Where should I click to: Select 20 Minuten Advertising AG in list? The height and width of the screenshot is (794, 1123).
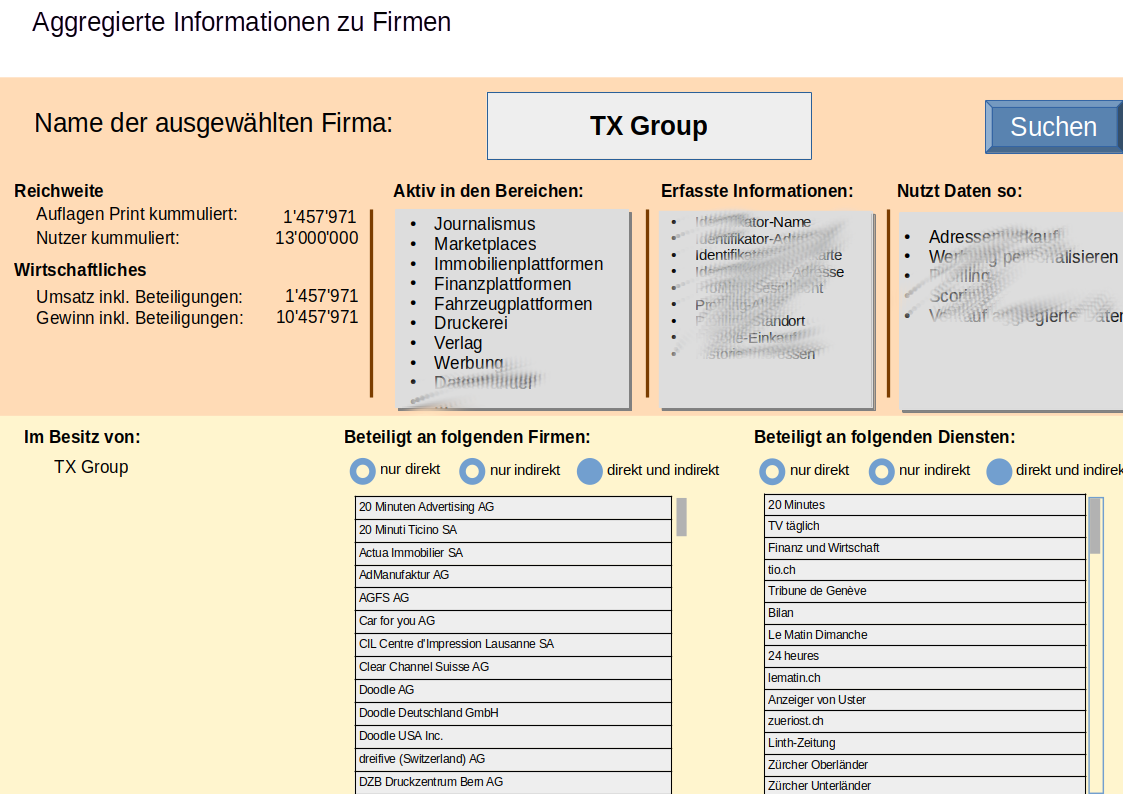click(513, 507)
